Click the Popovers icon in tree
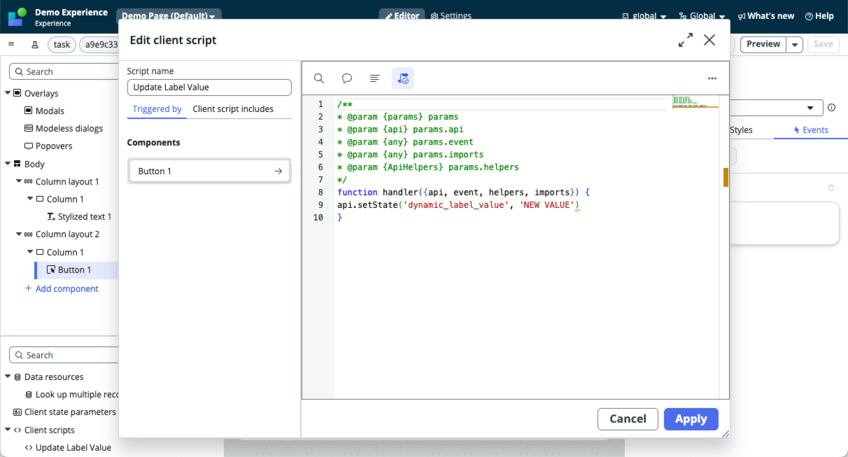The width and height of the screenshot is (848, 457). 28,145
